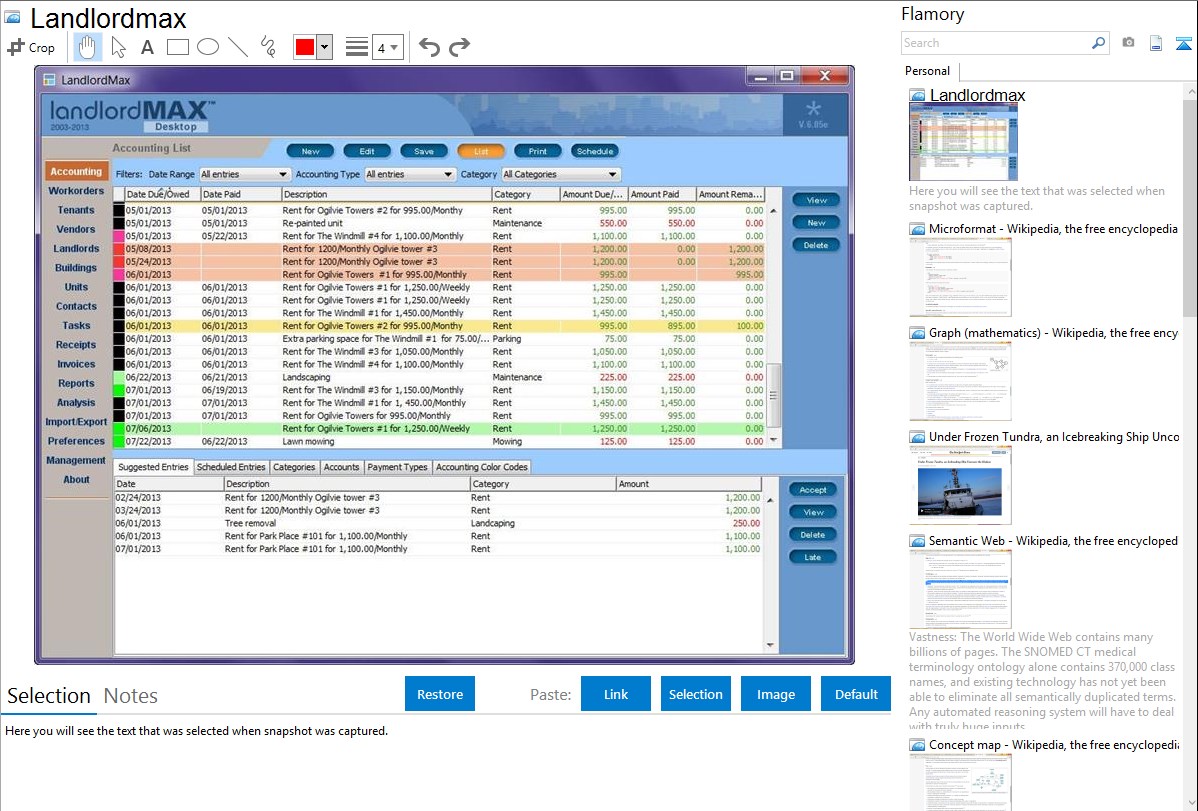Select the Crop tool
The height and width of the screenshot is (811, 1198).
(31, 47)
